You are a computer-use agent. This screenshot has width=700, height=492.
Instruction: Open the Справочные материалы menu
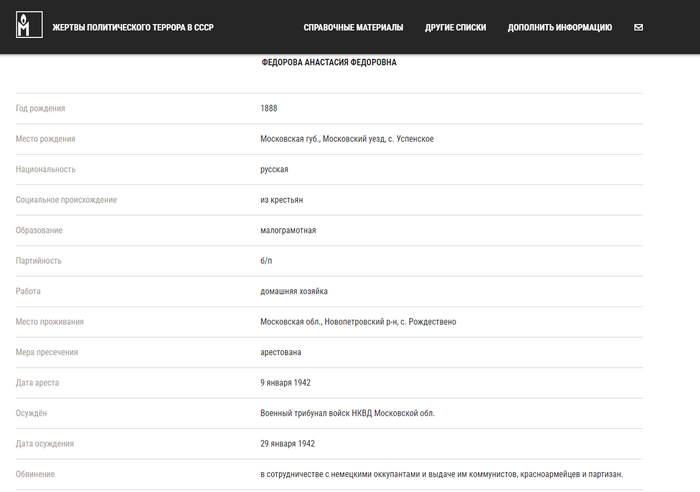tap(353, 27)
